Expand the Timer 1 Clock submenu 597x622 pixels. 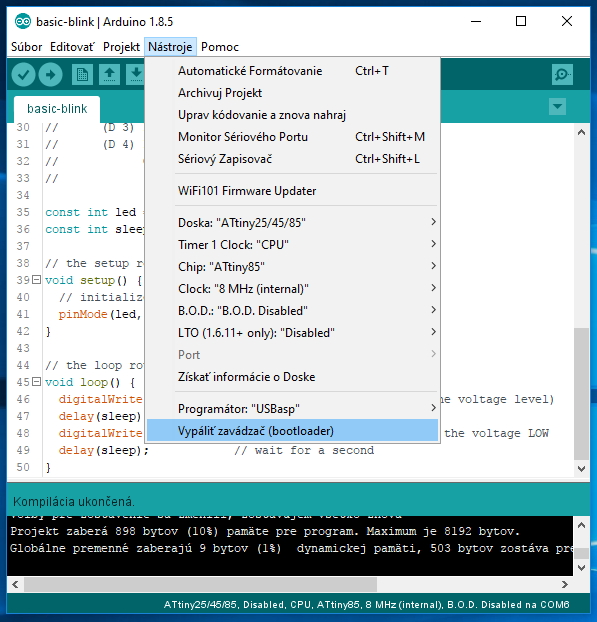(306, 244)
